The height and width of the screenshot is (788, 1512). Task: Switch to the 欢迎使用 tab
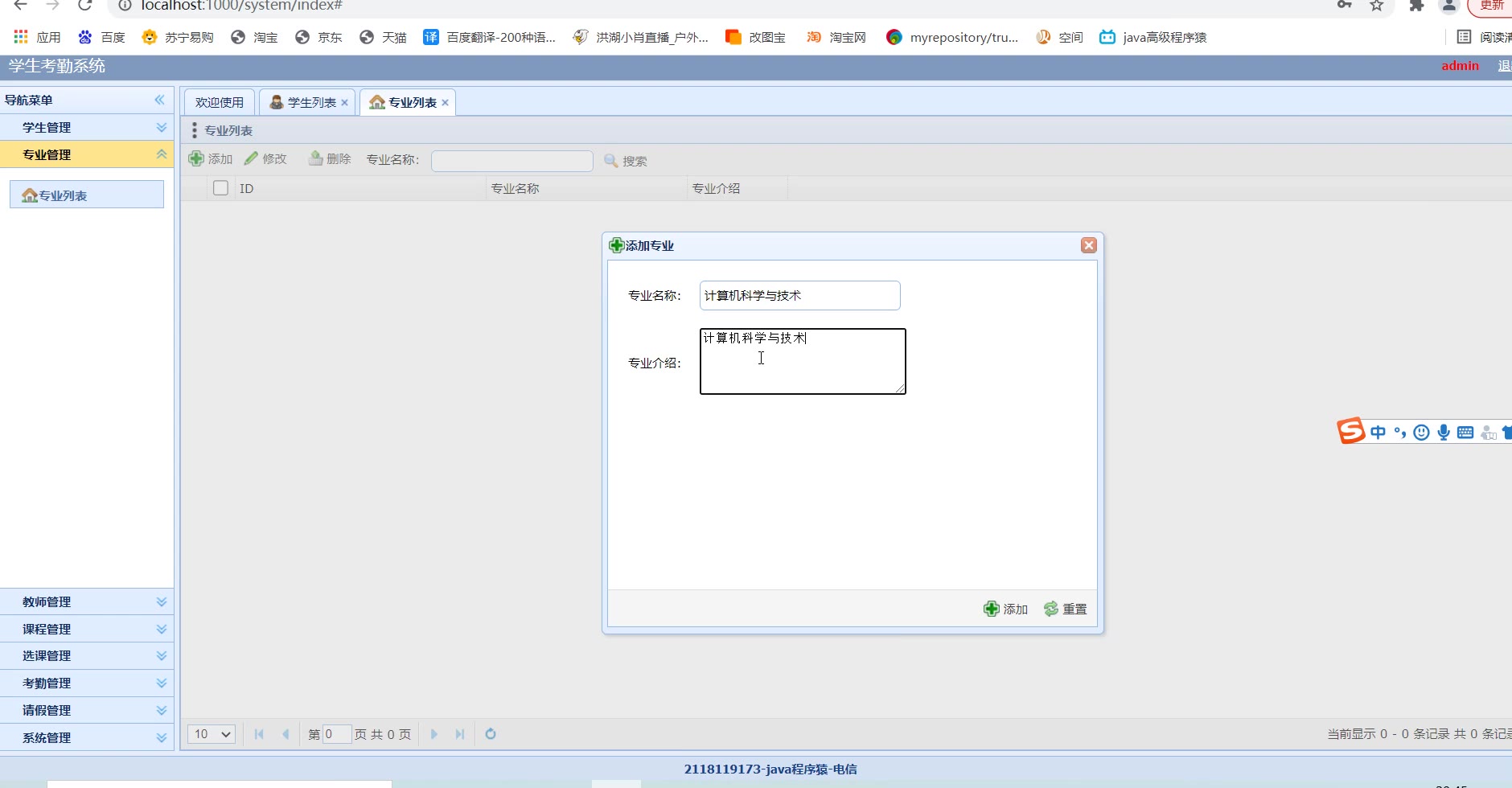(220, 102)
